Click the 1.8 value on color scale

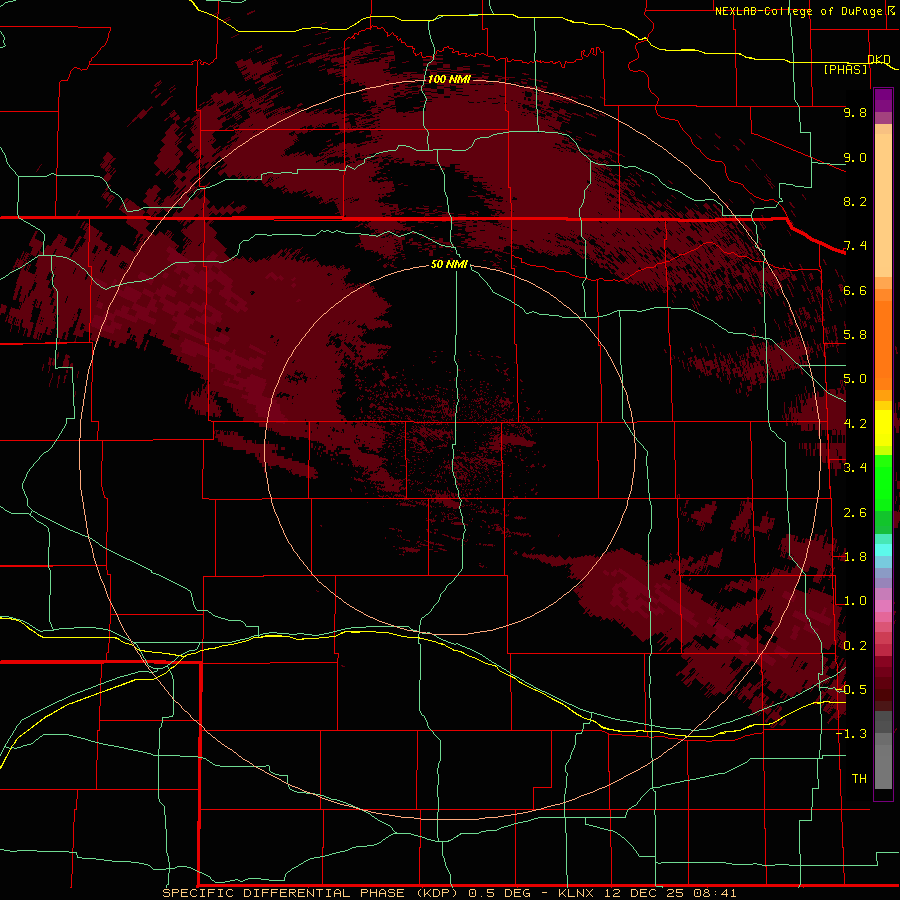point(855,557)
